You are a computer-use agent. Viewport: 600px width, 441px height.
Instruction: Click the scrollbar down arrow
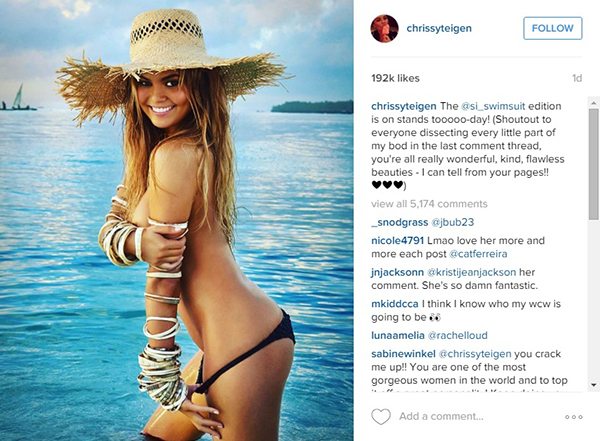pyautogui.click(x=593, y=385)
